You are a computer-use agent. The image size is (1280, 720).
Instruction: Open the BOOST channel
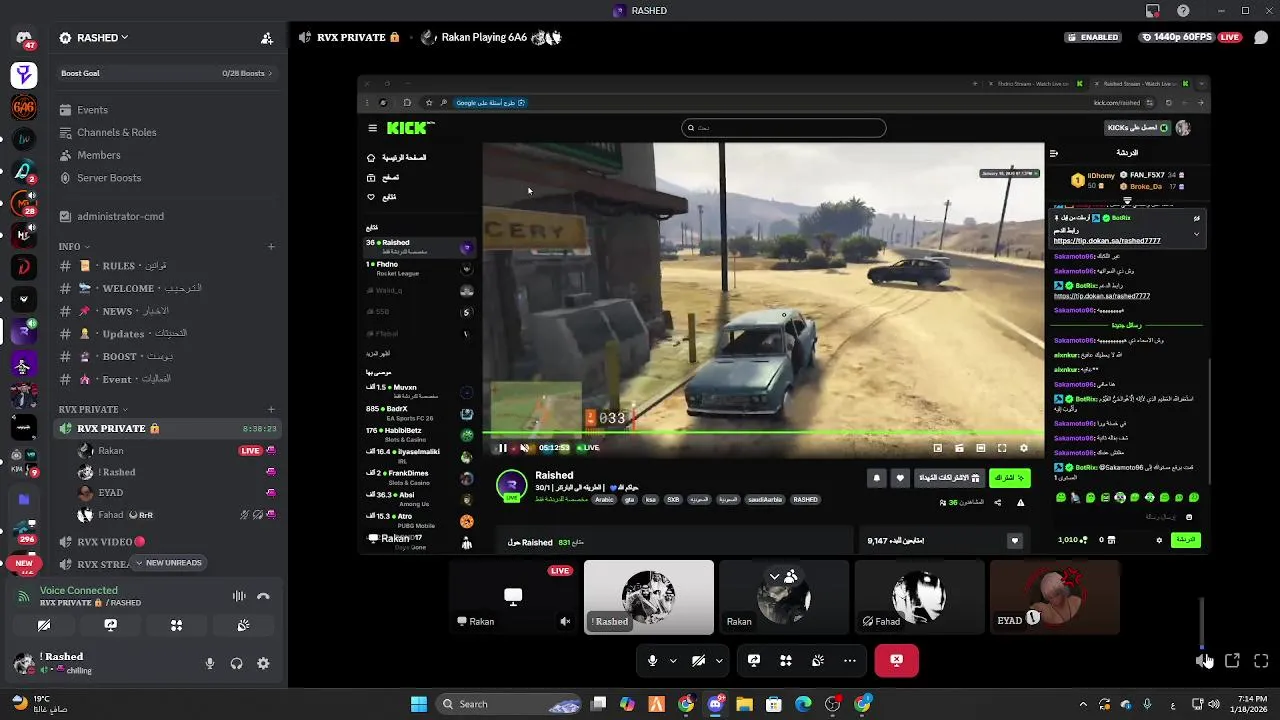click(x=166, y=356)
